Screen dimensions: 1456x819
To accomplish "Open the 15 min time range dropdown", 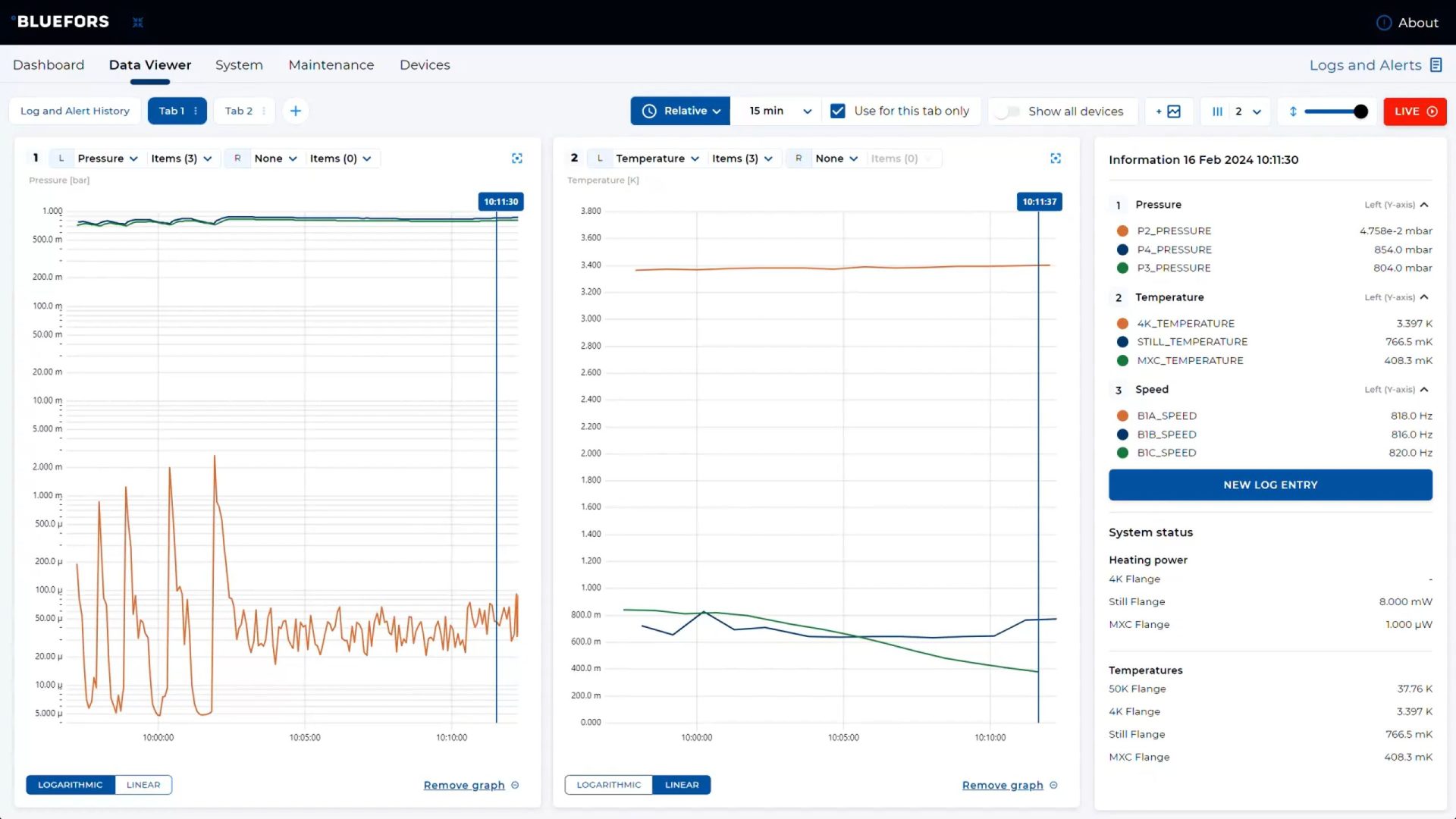I will 780,111.
